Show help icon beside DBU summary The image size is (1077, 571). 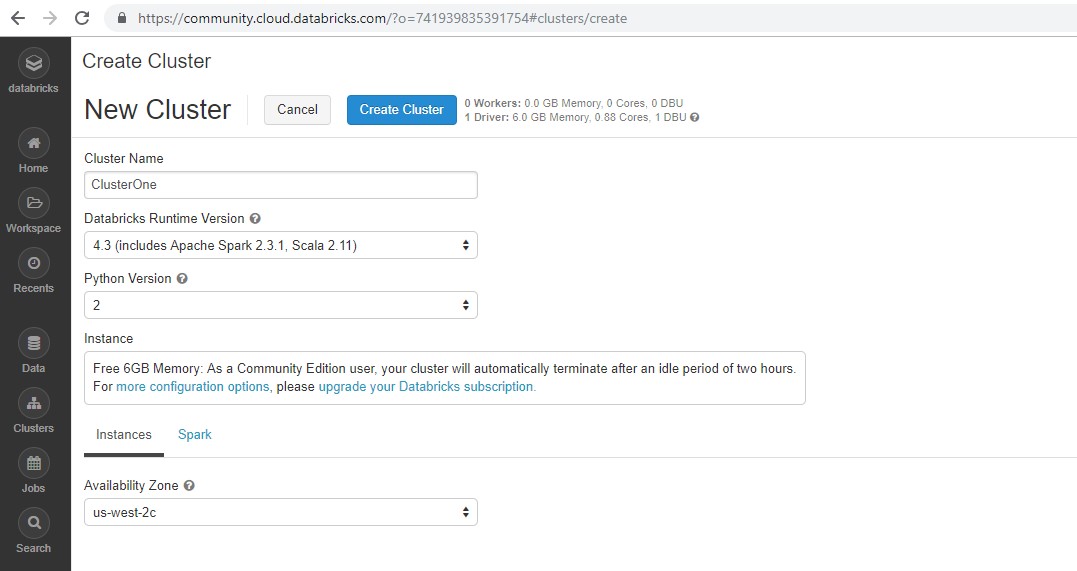[694, 117]
